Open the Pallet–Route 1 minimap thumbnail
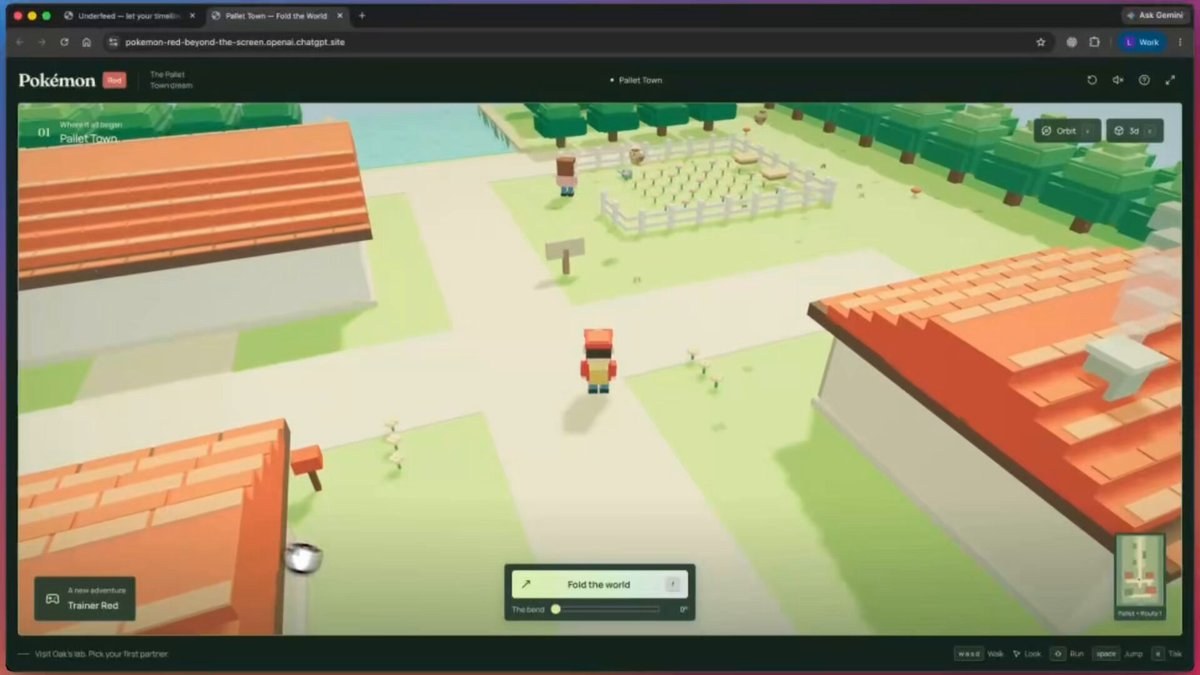This screenshot has height=675, width=1200. [x=1140, y=577]
